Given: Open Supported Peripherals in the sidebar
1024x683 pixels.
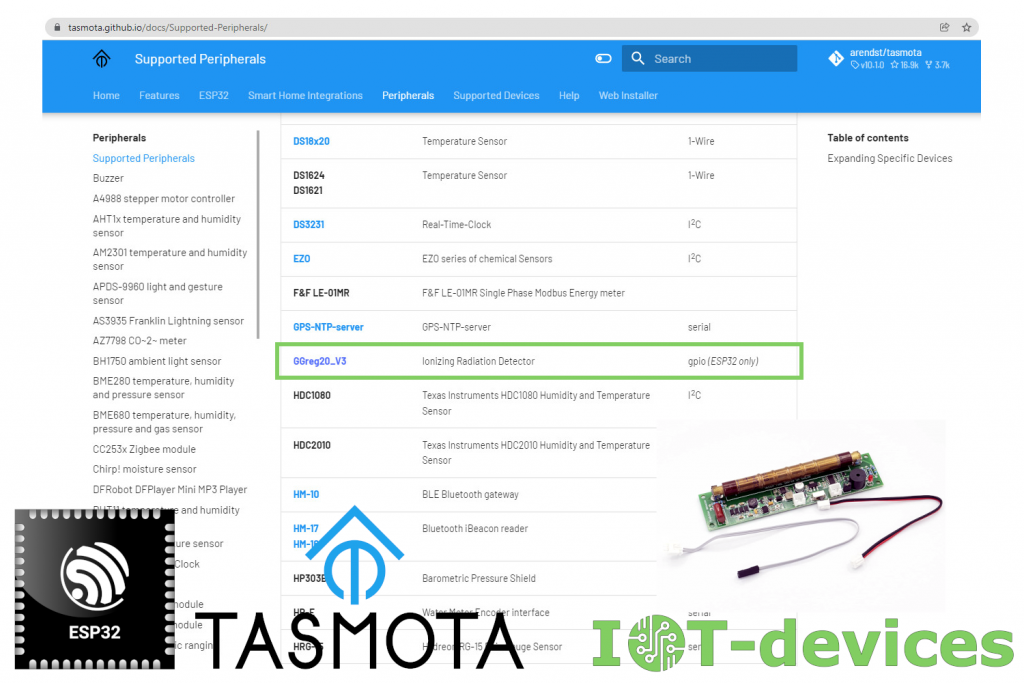Looking at the screenshot, I should pos(144,158).
